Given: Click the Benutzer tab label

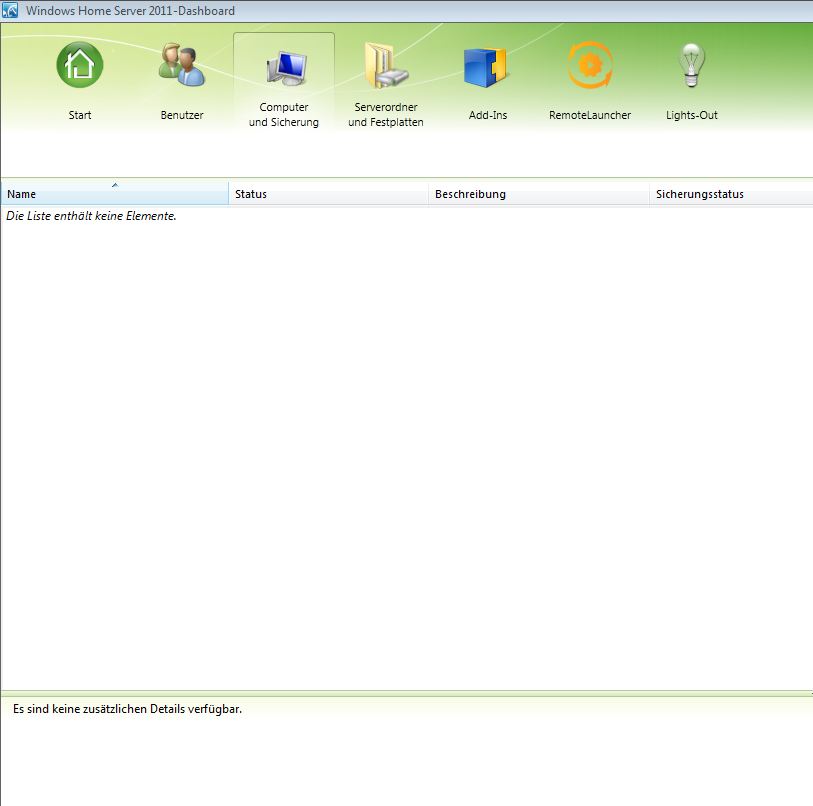Looking at the screenshot, I should [x=182, y=115].
